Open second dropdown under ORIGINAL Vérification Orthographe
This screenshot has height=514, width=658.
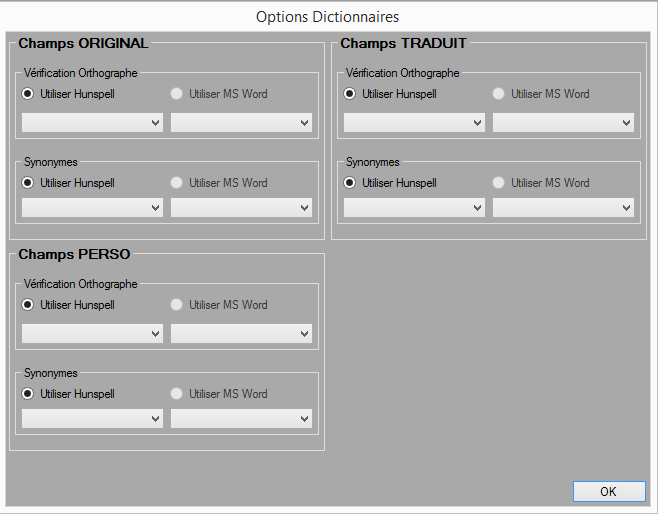(x=241, y=122)
